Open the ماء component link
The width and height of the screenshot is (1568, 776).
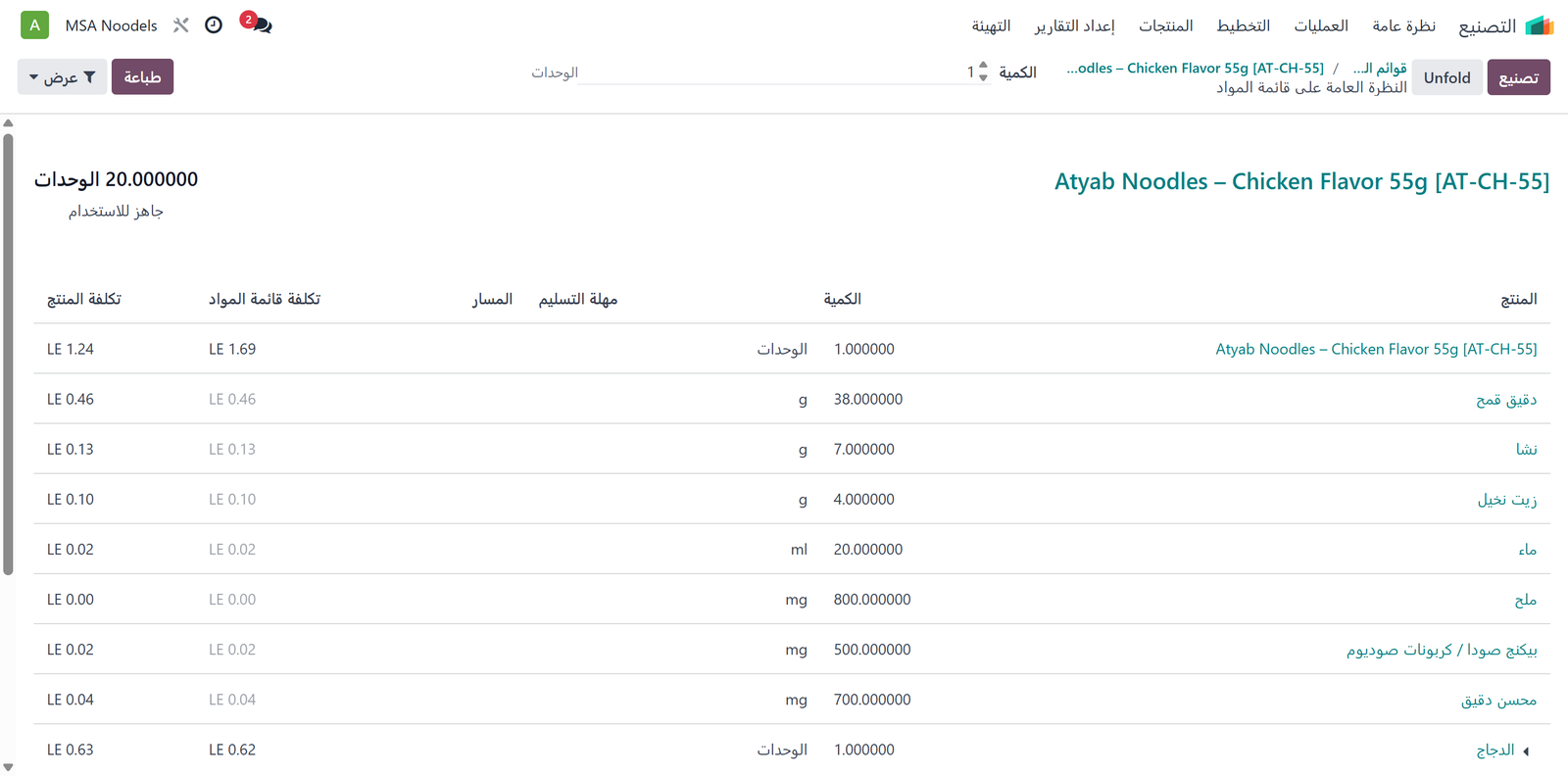(x=1528, y=549)
